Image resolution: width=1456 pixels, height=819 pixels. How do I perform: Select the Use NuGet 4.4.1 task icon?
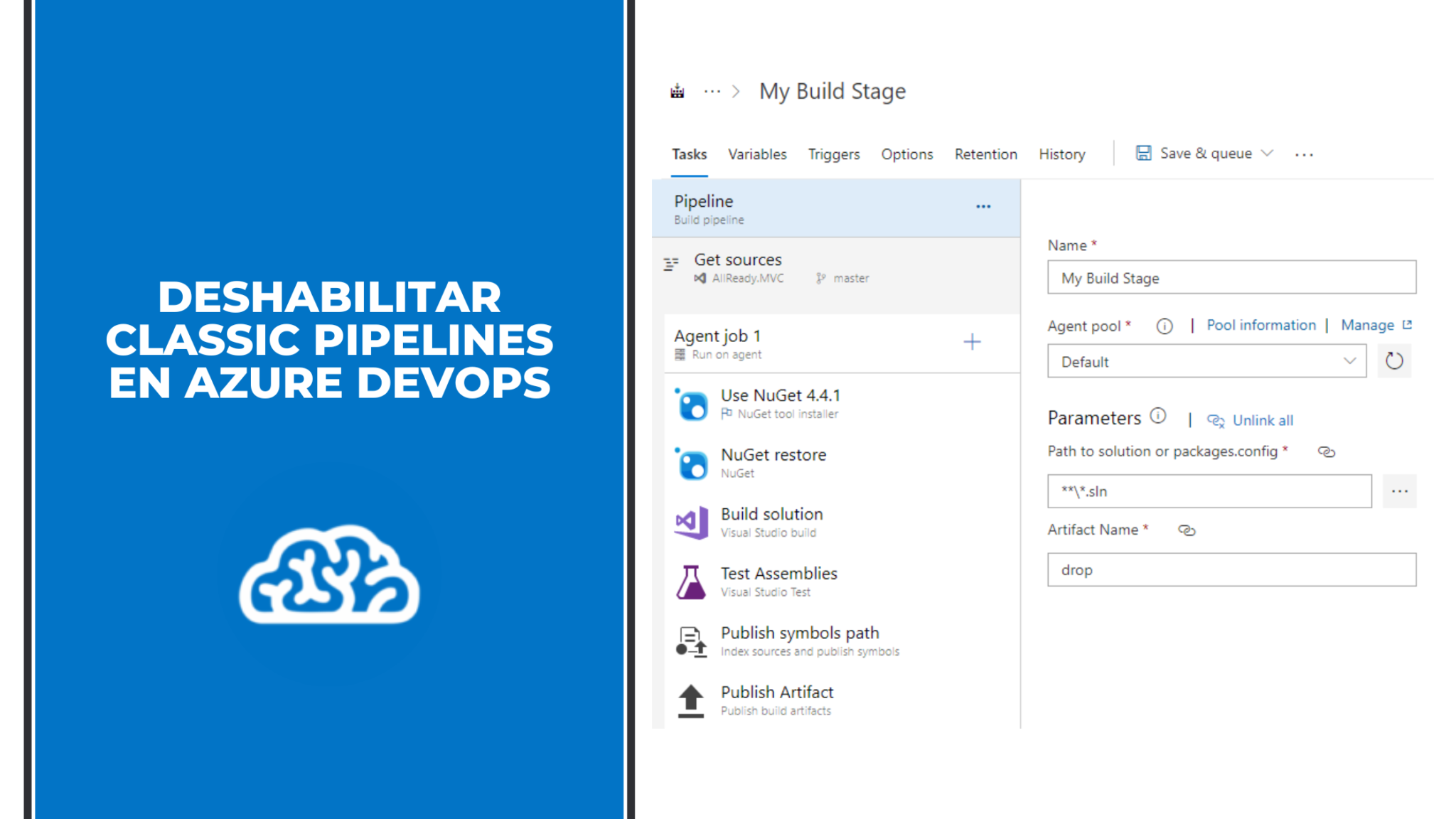point(691,404)
